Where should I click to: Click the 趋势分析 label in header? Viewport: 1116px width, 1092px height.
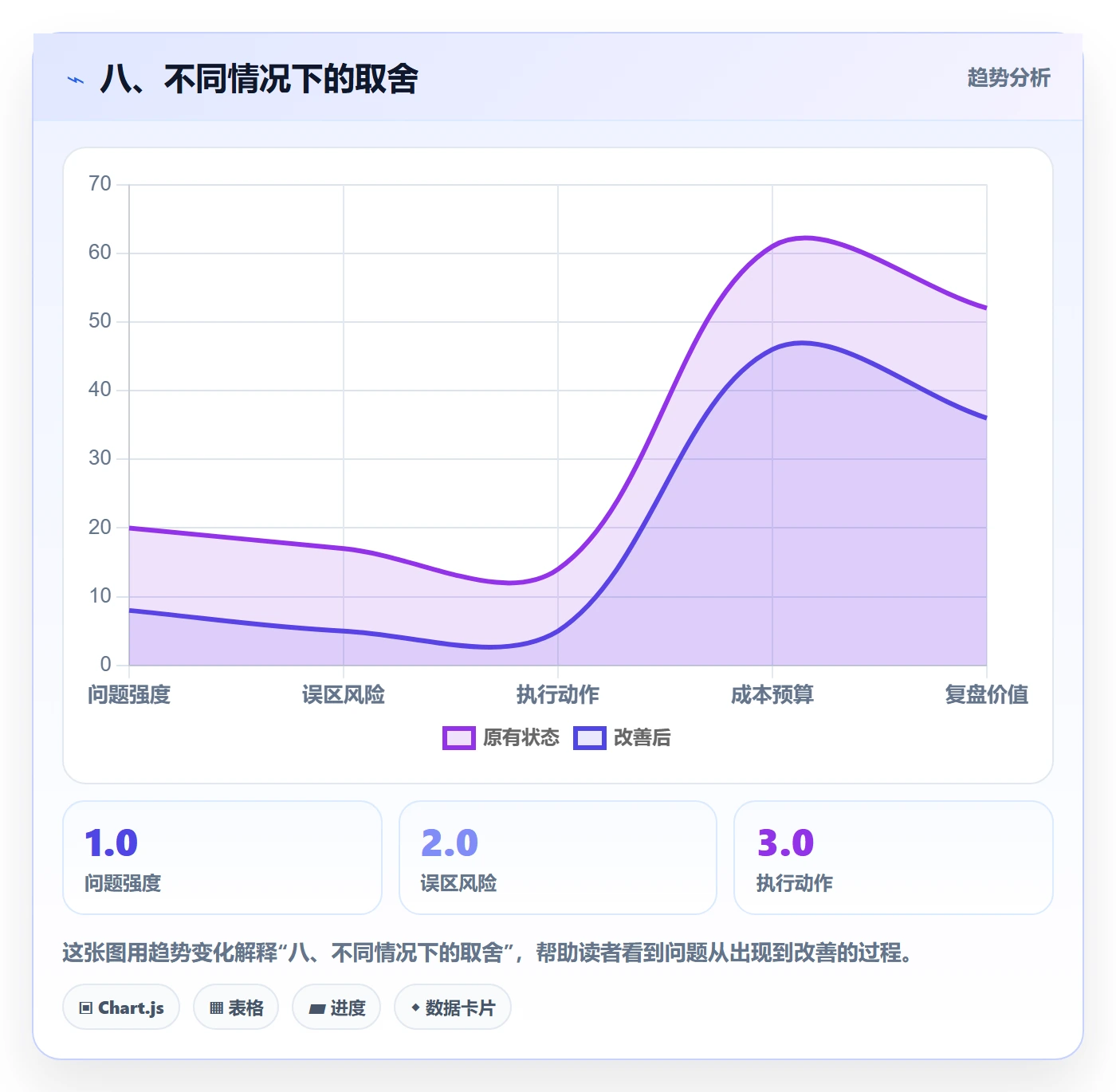coord(1009,78)
